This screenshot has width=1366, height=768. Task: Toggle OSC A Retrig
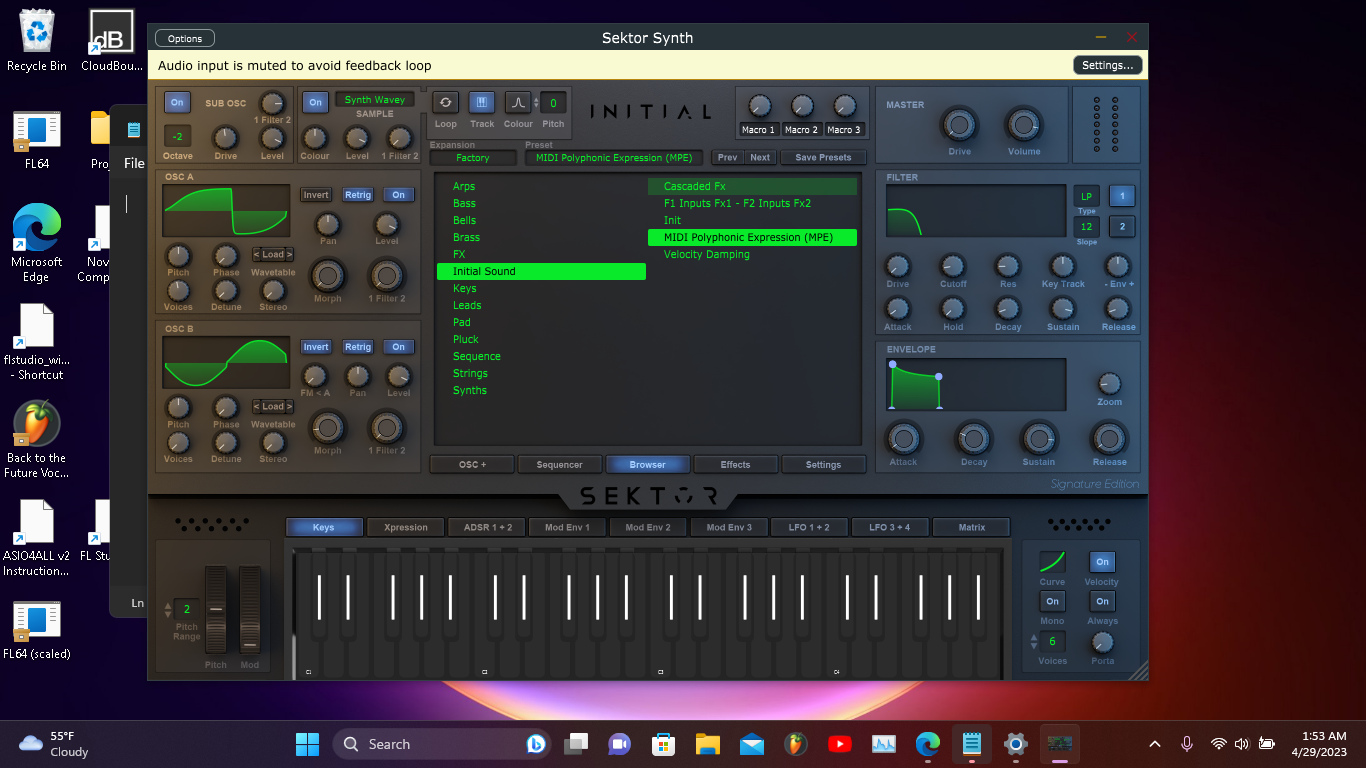pos(358,195)
